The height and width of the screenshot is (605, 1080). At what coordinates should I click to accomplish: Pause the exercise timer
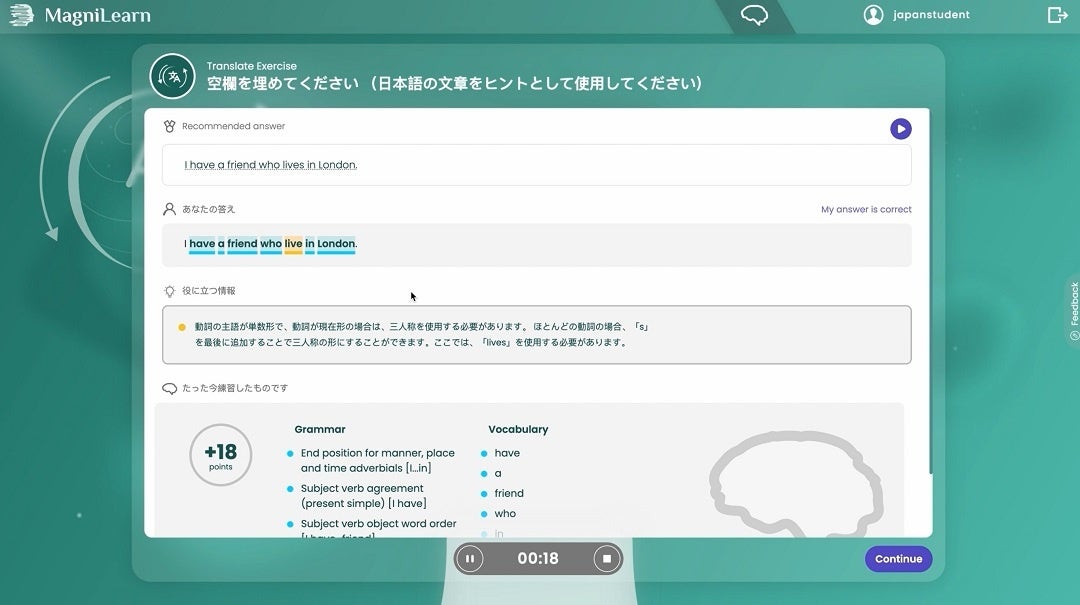pyautogui.click(x=470, y=559)
